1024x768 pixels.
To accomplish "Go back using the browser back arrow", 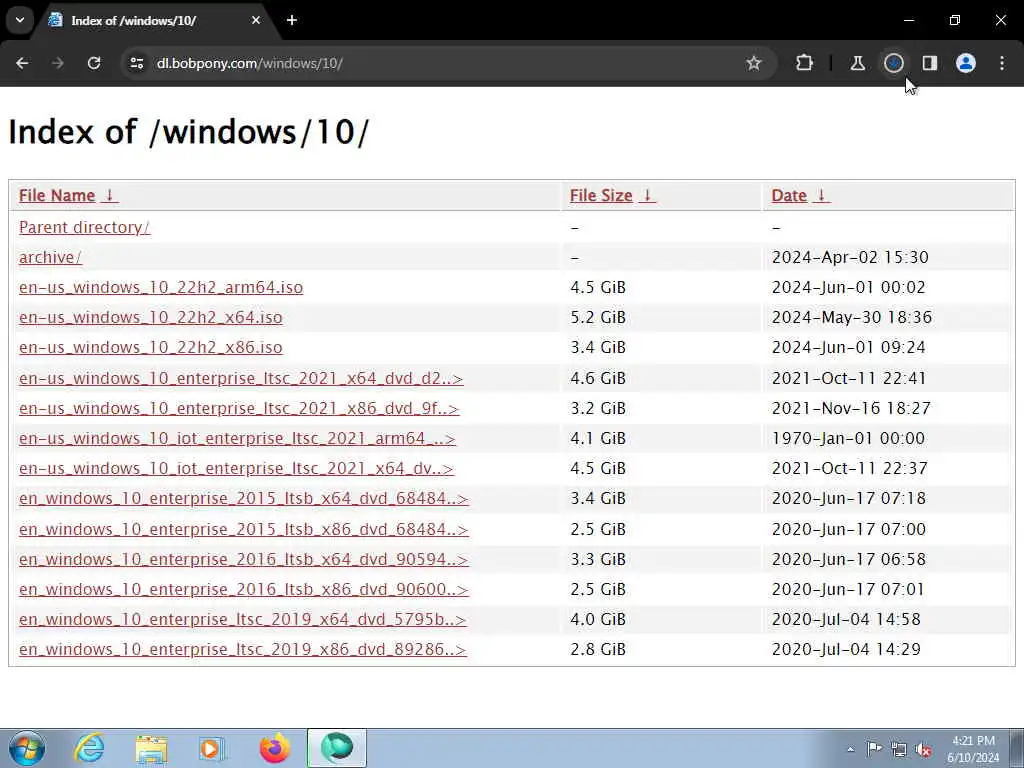I will click(x=22, y=63).
